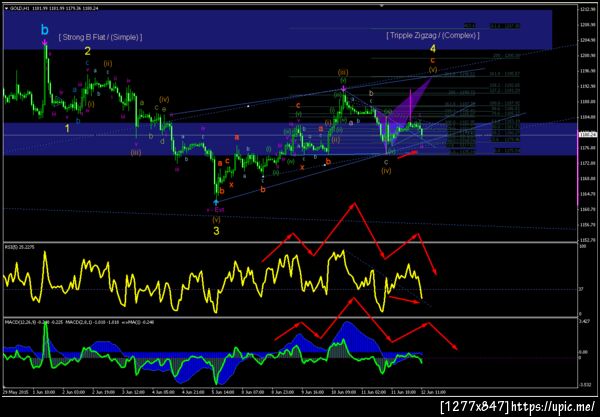Image resolution: width=600 pixels, height=417 pixels.
Task: Click the current price tag on price axis
Action: pyautogui.click(x=587, y=135)
